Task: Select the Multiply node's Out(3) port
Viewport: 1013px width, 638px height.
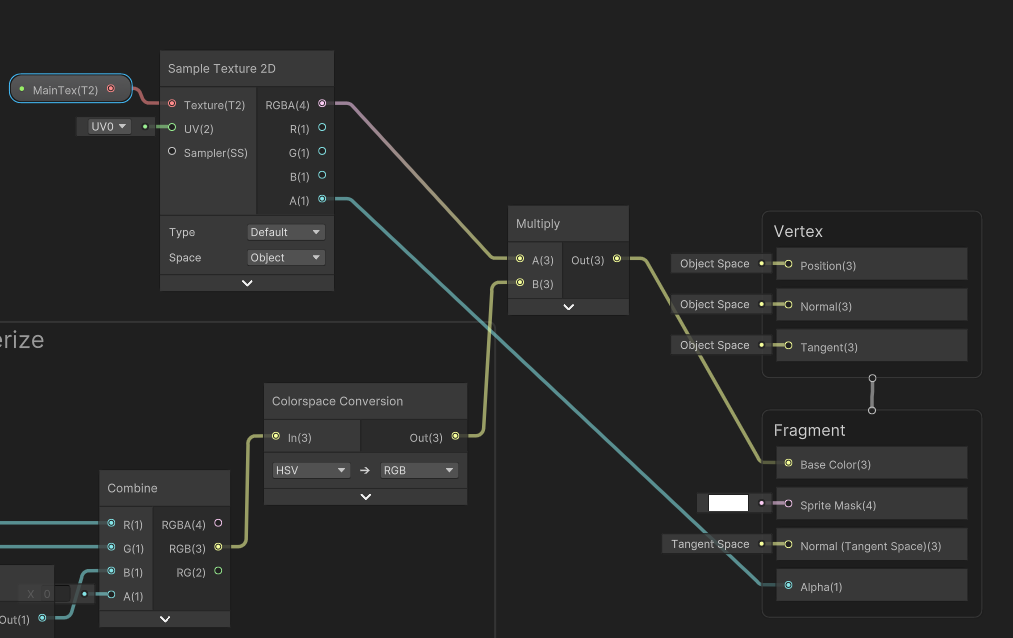Action: tap(617, 259)
